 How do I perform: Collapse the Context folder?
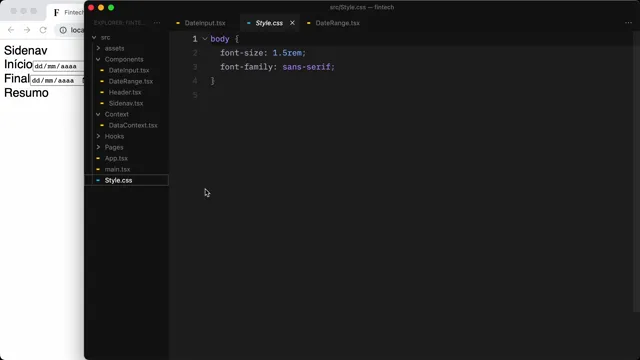[x=98, y=114]
